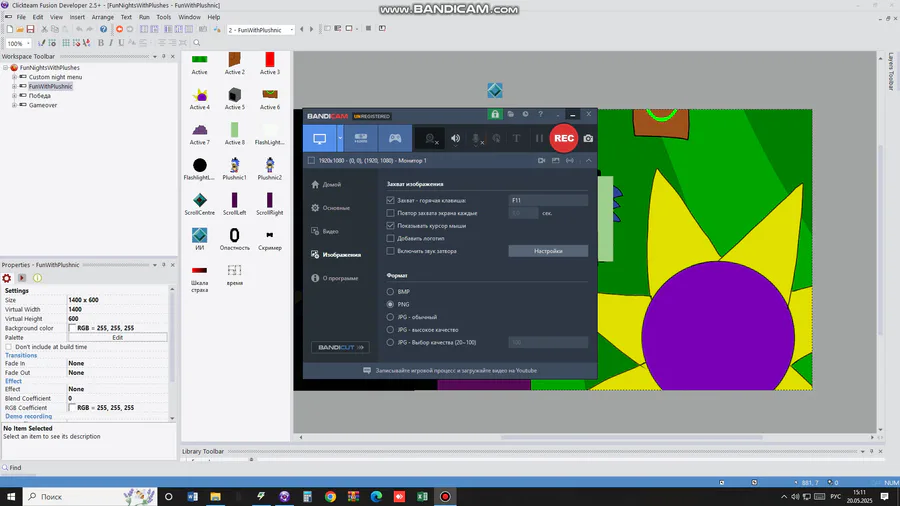Click Bandicam pause recording icon
Image resolution: width=900 pixels, height=506 pixels.
click(x=539, y=138)
